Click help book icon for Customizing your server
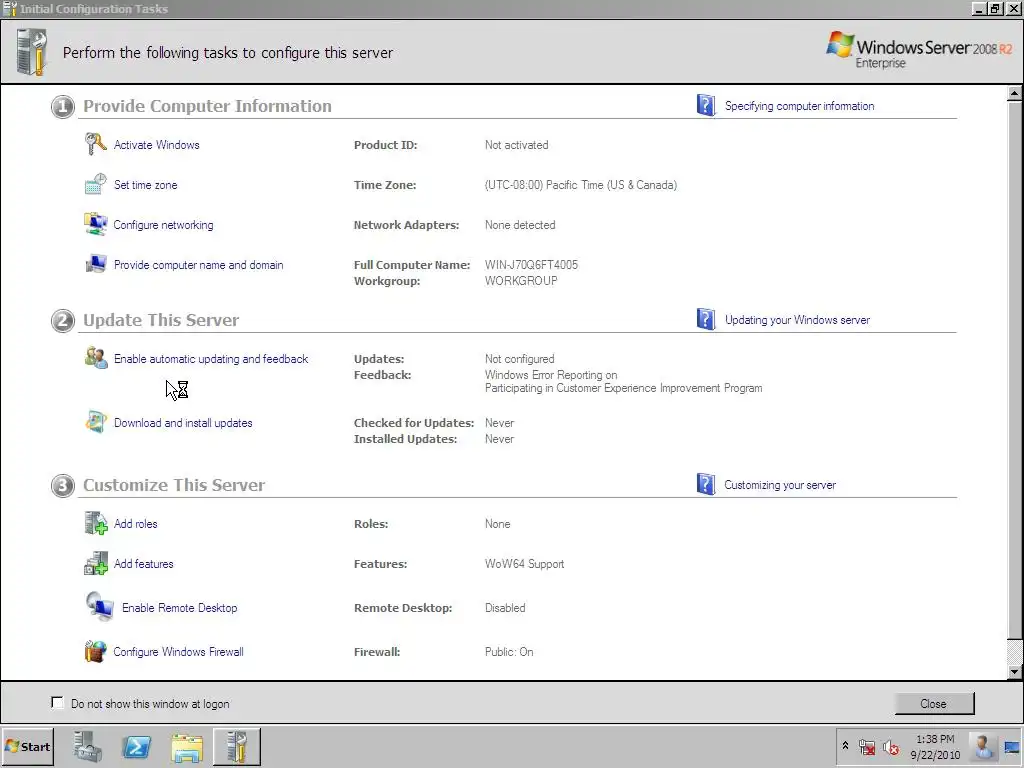The width and height of the screenshot is (1024, 768). pyautogui.click(x=705, y=485)
